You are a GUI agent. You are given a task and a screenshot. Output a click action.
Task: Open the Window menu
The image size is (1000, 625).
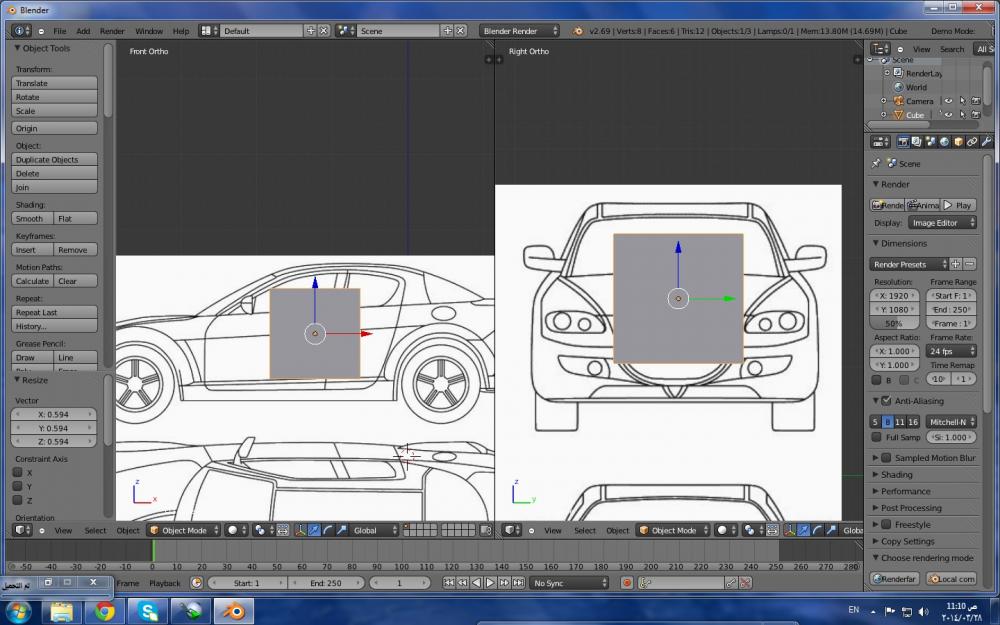(x=148, y=31)
